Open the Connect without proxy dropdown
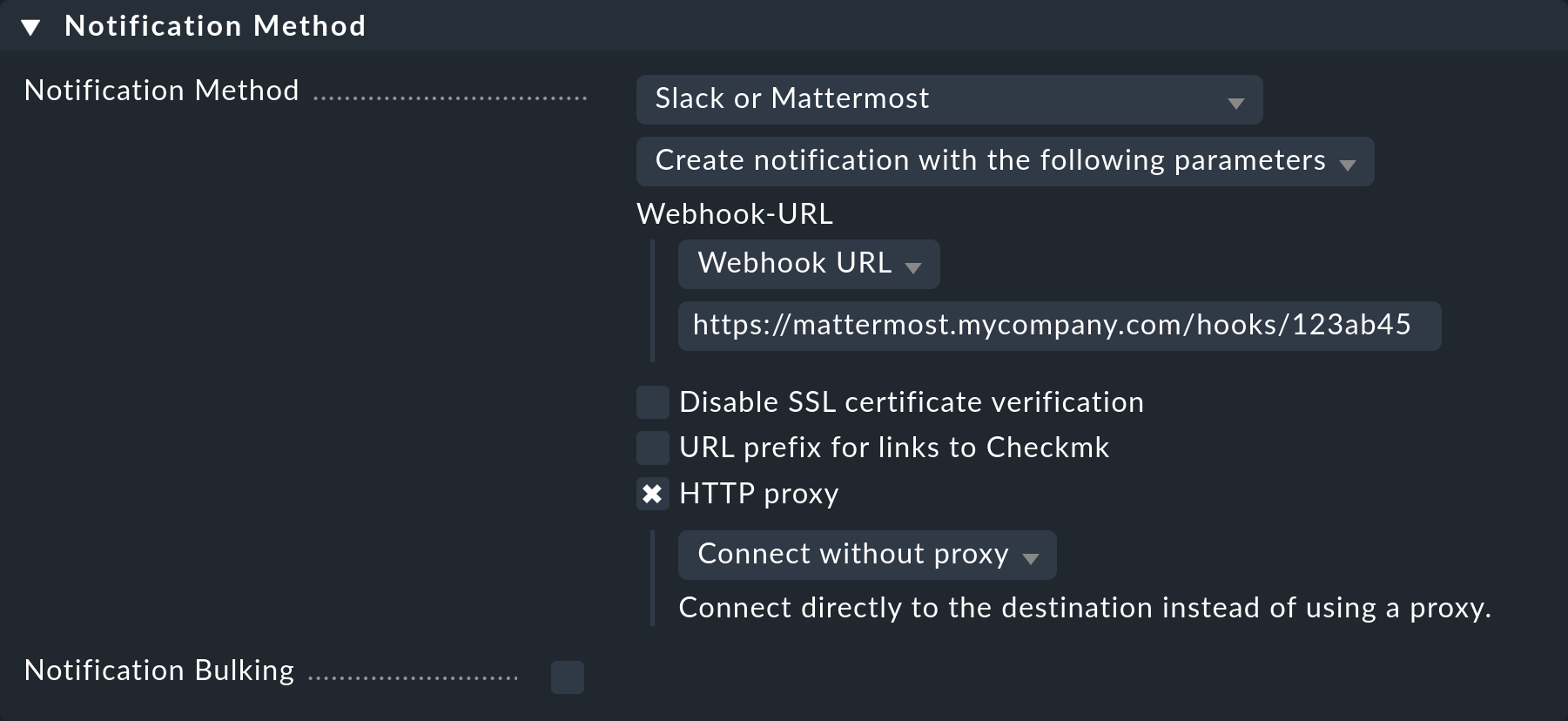 [x=867, y=555]
